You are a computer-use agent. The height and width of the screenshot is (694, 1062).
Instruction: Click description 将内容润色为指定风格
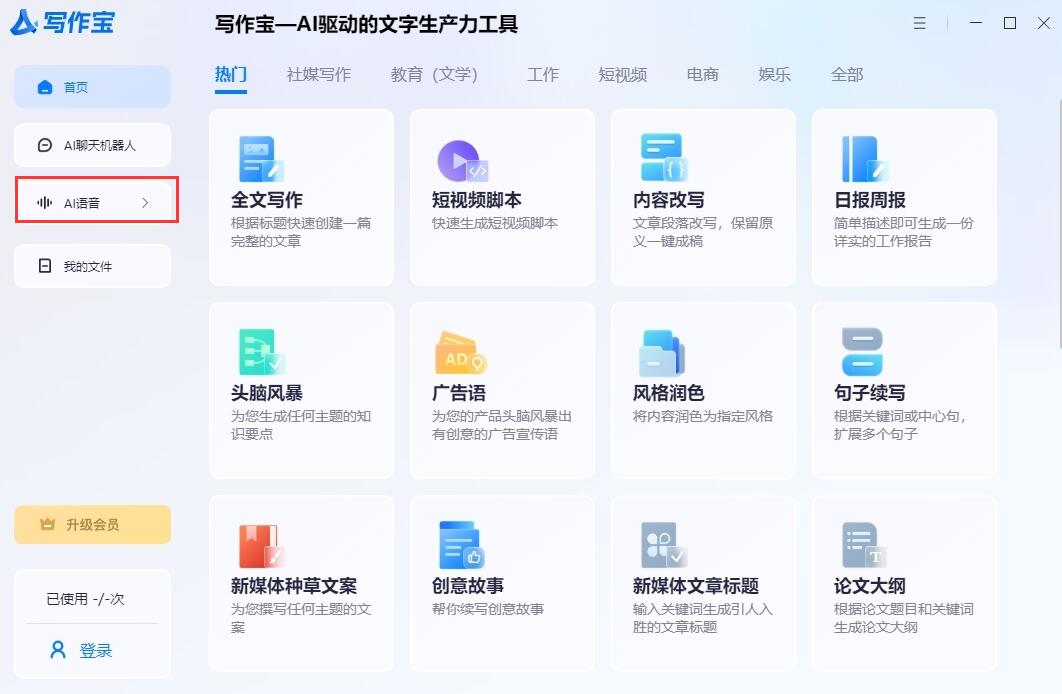click(x=703, y=416)
